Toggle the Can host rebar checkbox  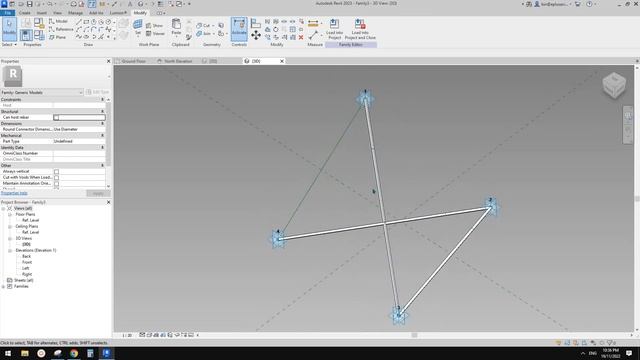56,118
